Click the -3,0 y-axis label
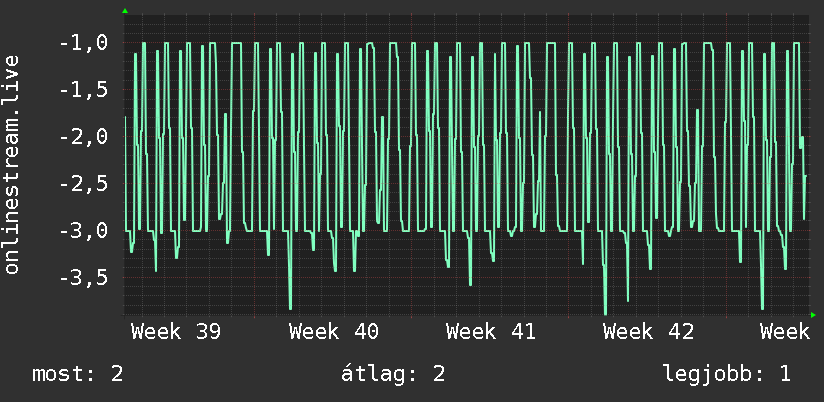The width and height of the screenshot is (824, 402). tap(84, 231)
